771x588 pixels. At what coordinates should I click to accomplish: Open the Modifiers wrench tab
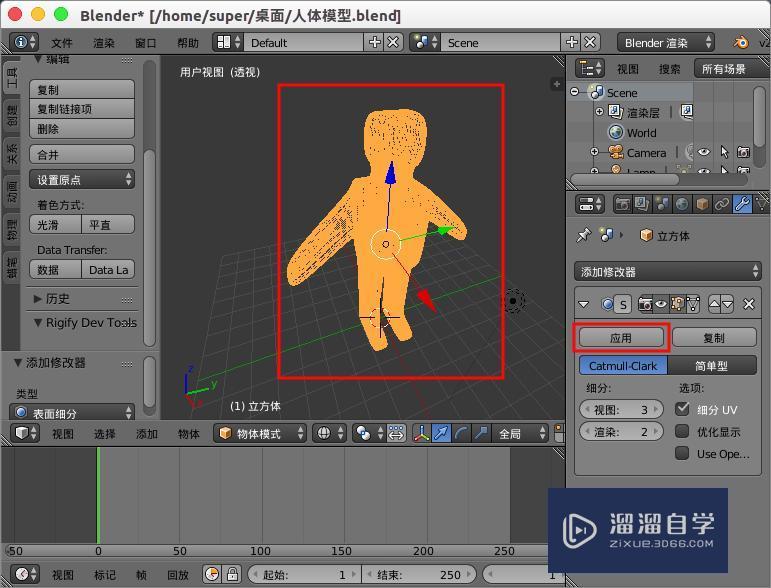[x=742, y=204]
